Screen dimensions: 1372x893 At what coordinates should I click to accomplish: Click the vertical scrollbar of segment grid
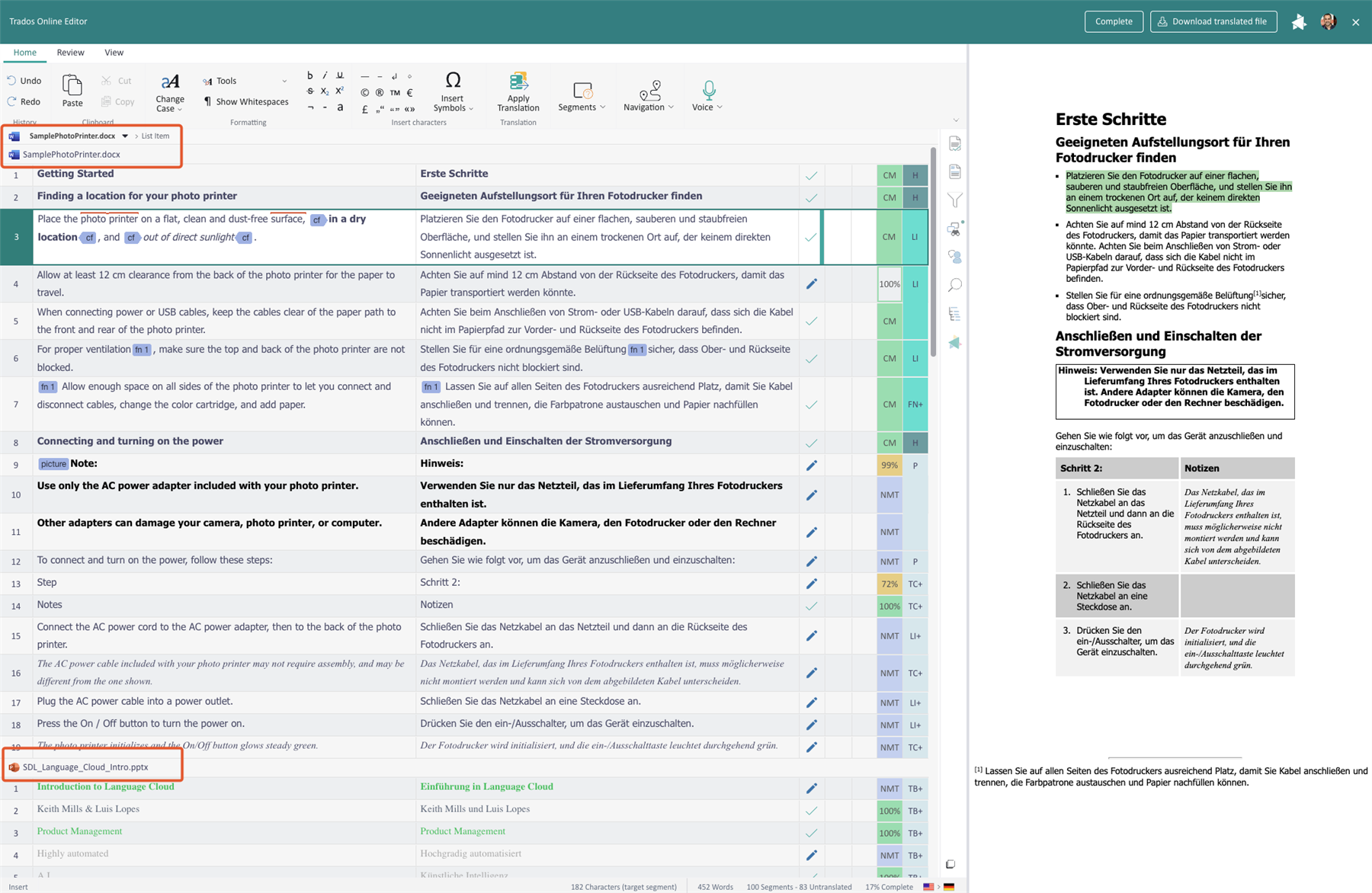(933, 251)
